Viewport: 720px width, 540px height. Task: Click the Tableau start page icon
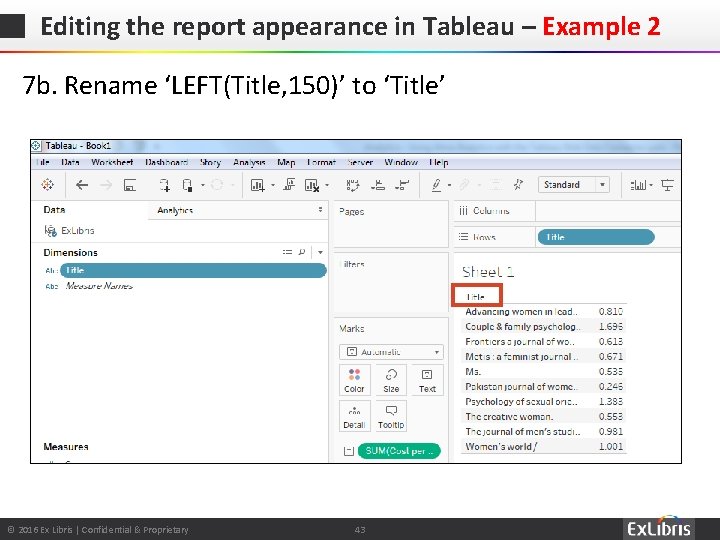pyautogui.click(x=47, y=185)
